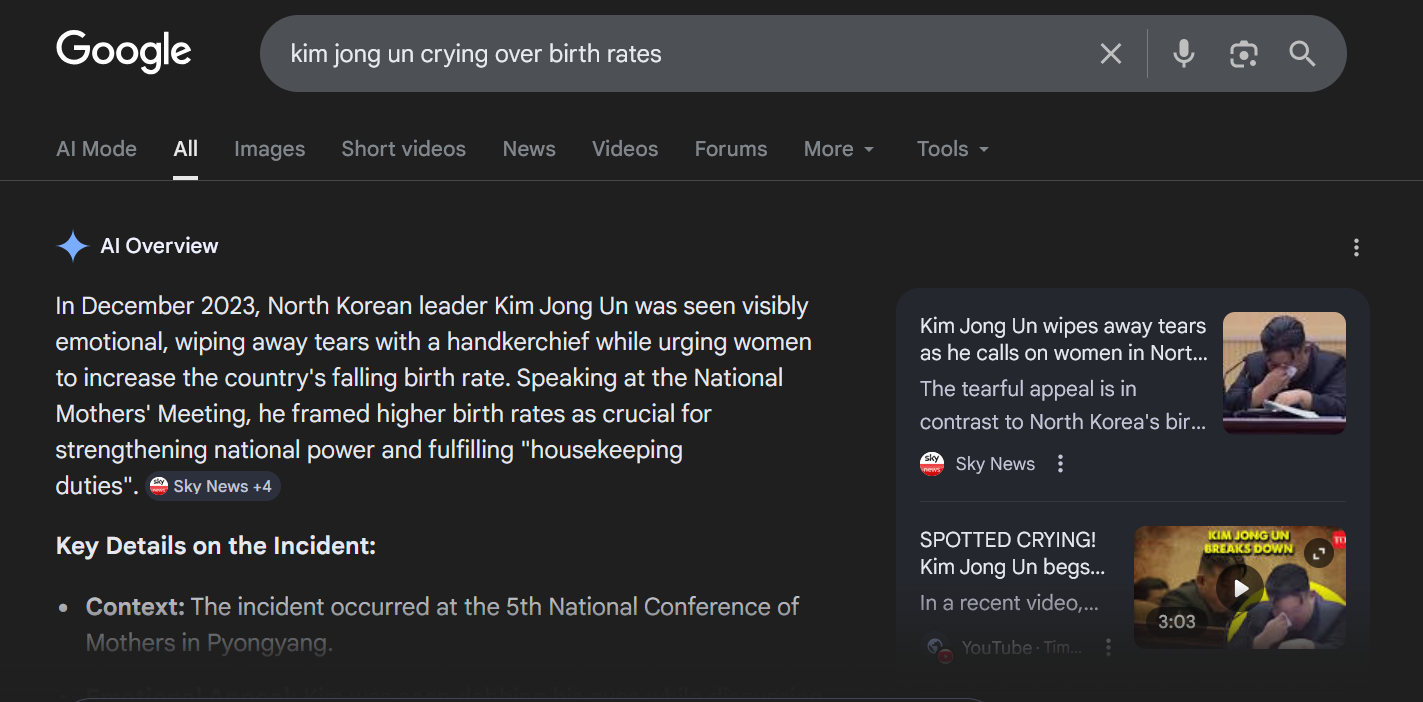Open SPOTTED CRYING YouTube video link
The width and height of the screenshot is (1423, 702).
tap(1012, 553)
